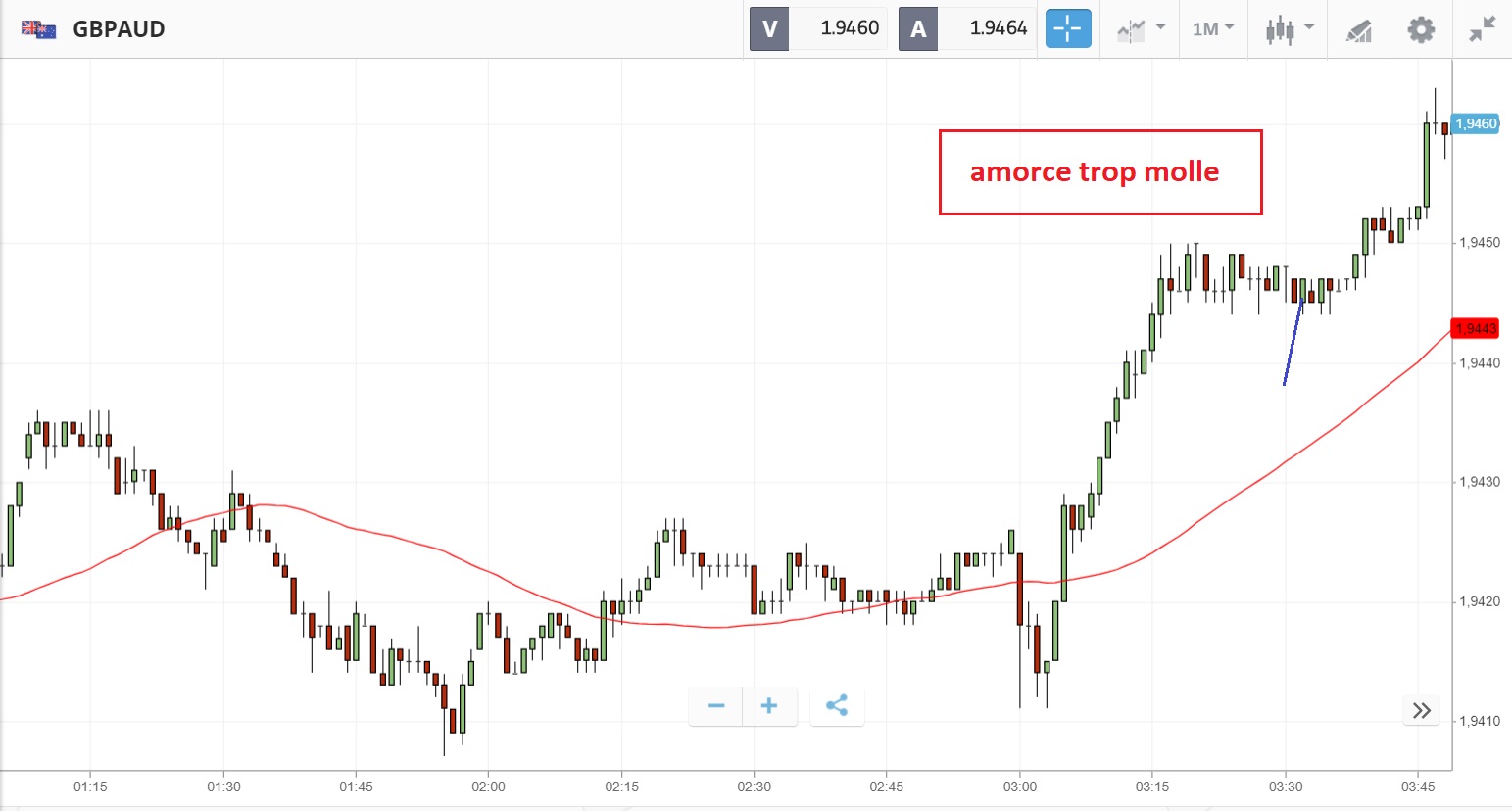Click the blue current price label 1,9460

tap(1475, 123)
